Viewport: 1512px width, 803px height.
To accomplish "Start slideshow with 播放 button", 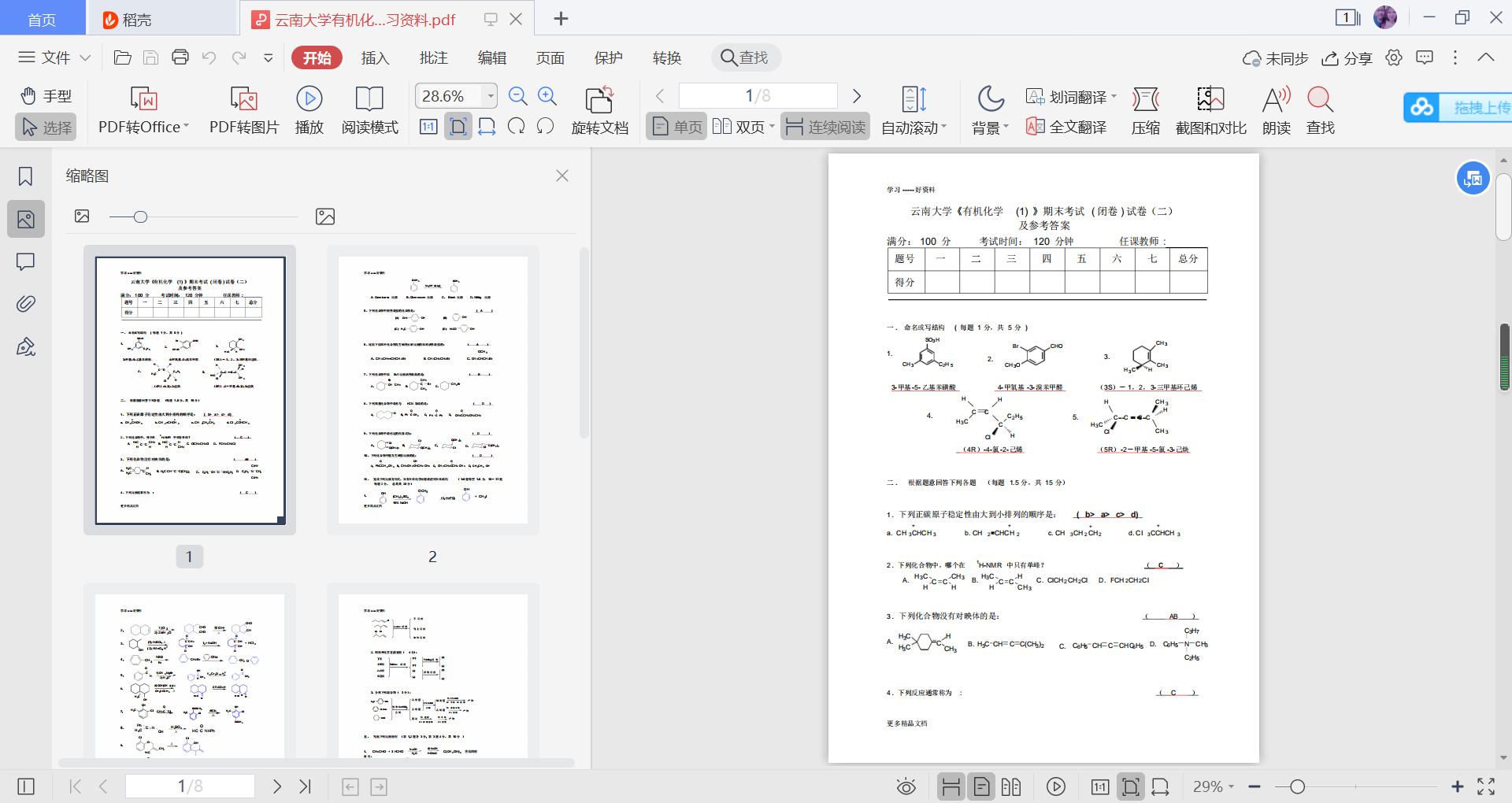I will click(x=309, y=110).
